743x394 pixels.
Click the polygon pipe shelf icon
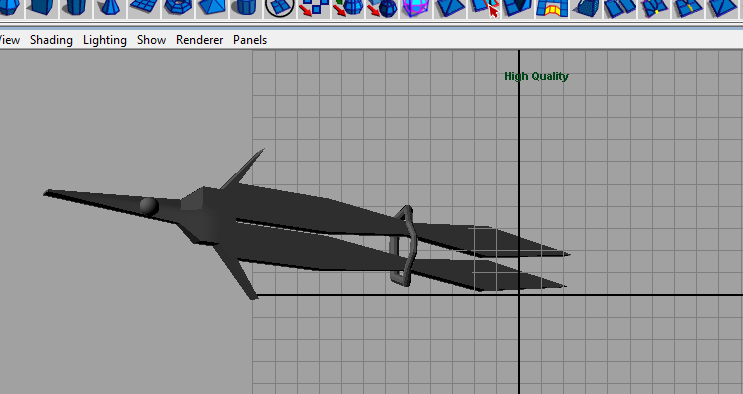[246, 8]
